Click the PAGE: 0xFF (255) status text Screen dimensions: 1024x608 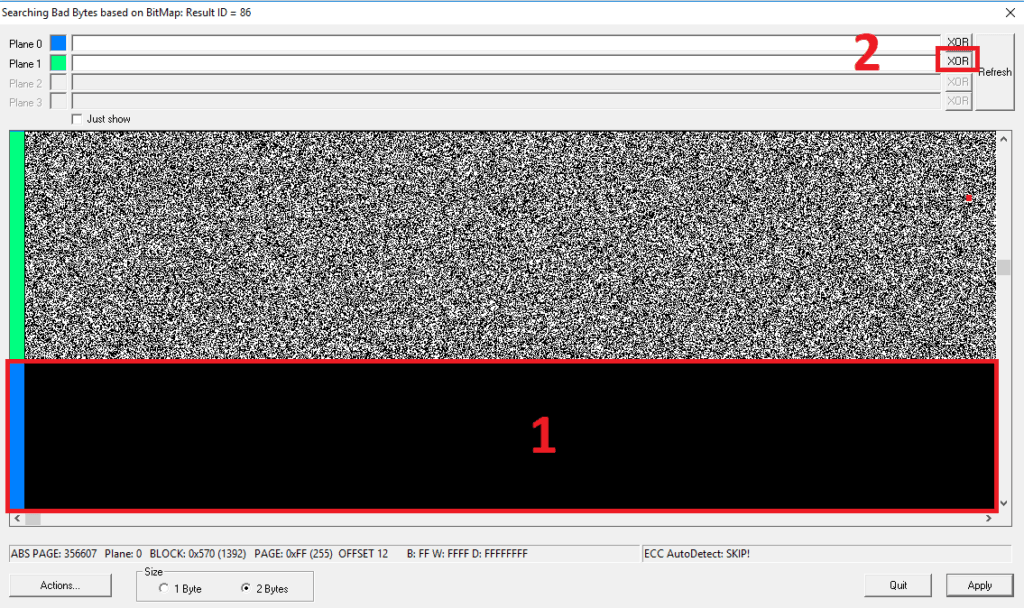coord(293,554)
